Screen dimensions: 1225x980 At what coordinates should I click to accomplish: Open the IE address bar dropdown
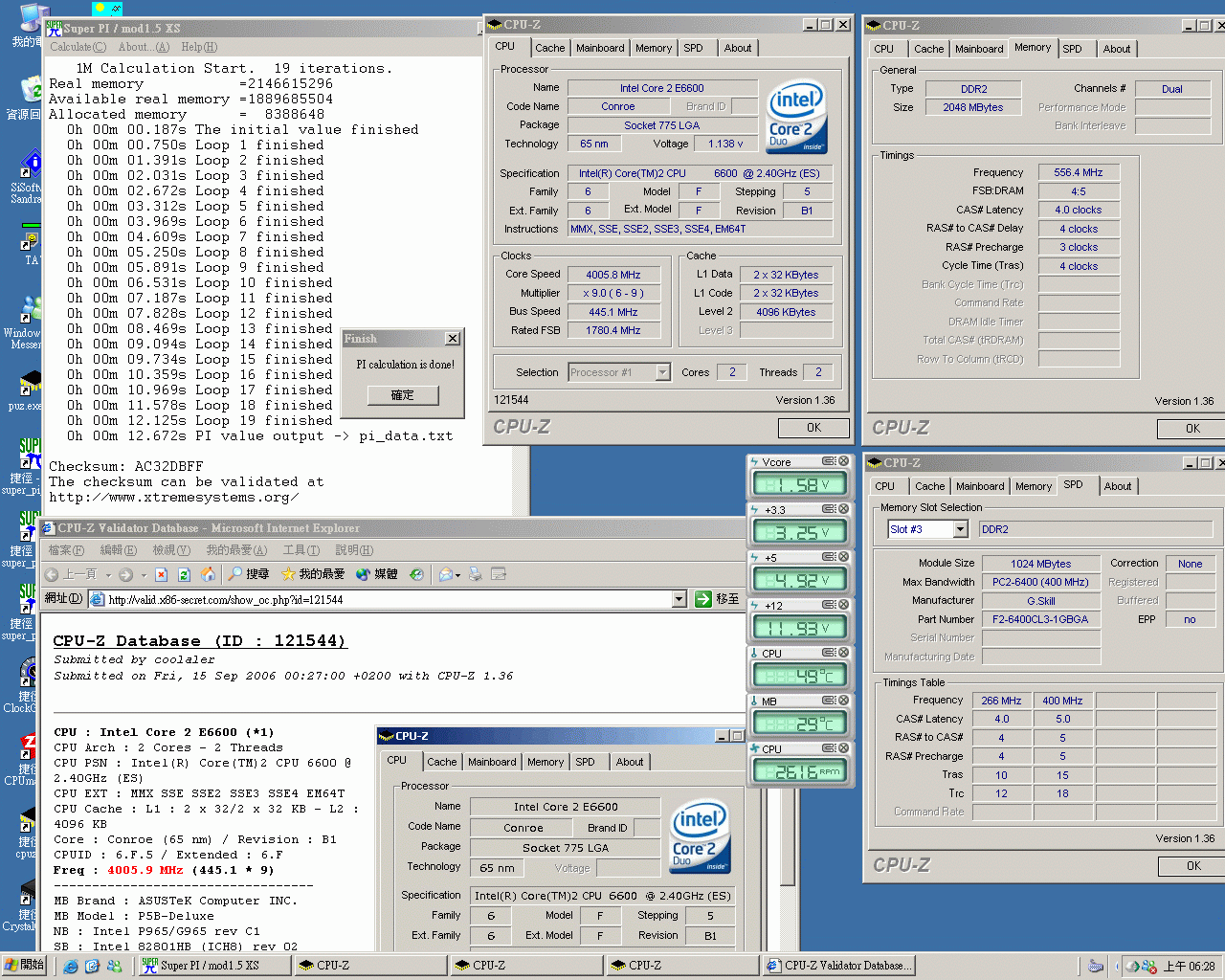click(679, 599)
